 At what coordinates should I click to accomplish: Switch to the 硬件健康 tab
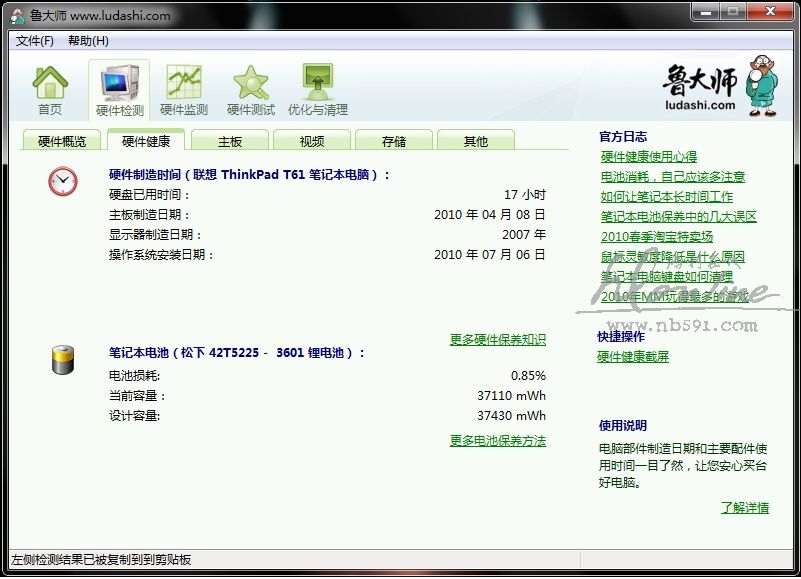coord(146,141)
